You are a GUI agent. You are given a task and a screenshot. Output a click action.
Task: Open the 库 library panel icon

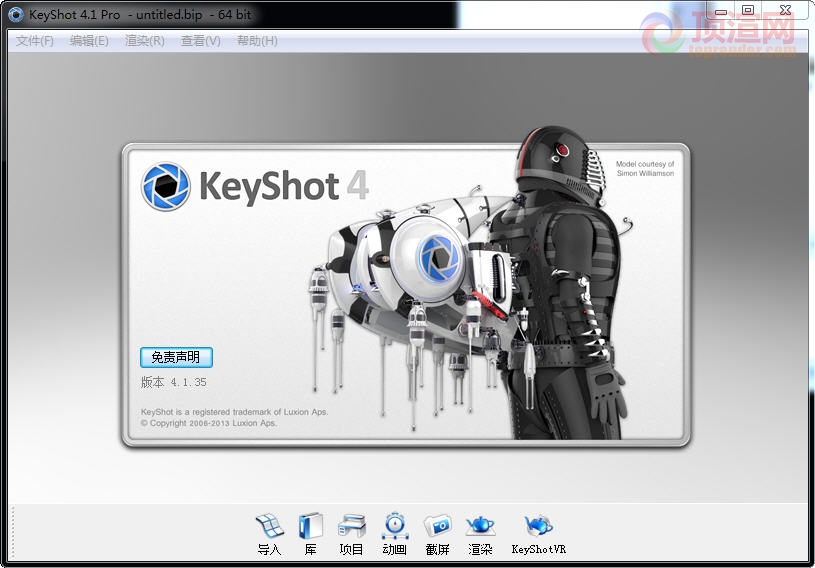(x=311, y=534)
